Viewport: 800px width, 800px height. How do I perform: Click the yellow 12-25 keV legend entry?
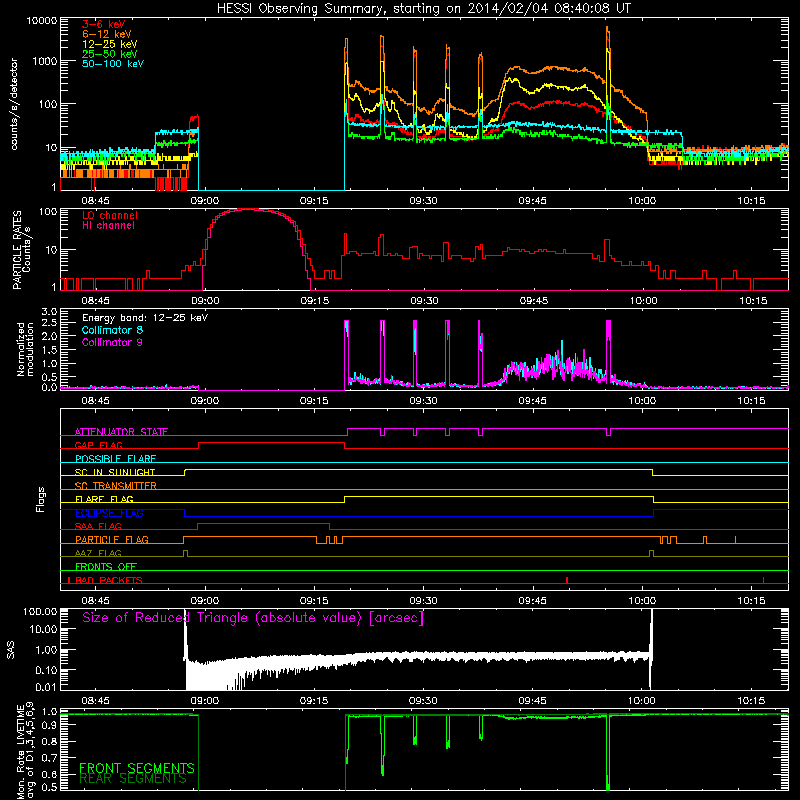(x=109, y=44)
